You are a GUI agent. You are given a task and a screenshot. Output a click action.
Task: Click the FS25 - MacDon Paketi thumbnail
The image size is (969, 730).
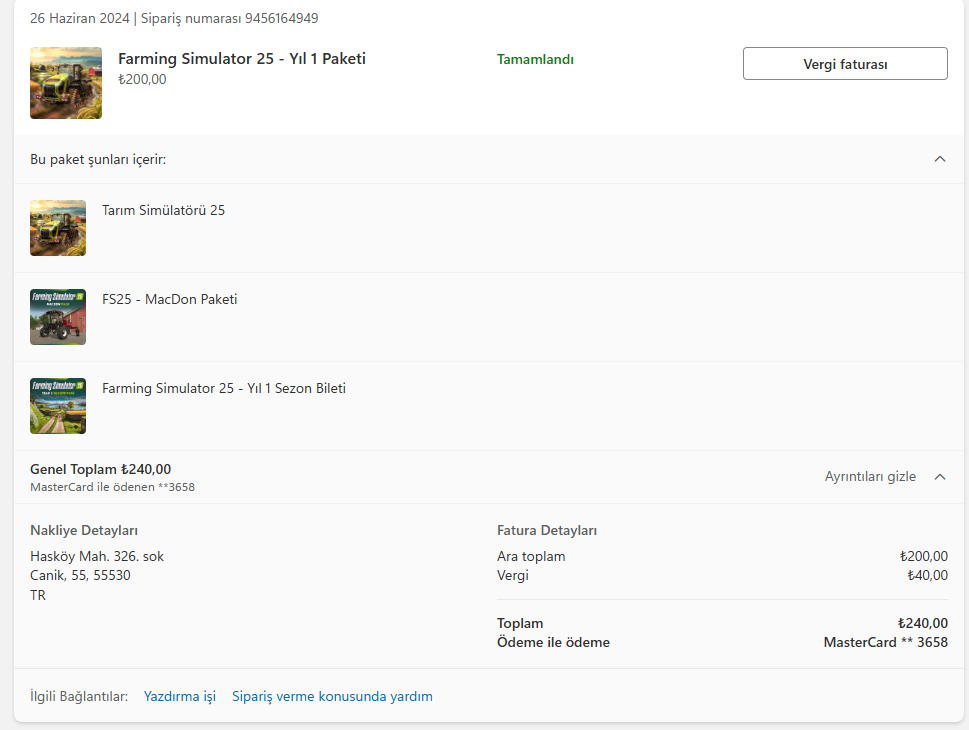pyautogui.click(x=58, y=317)
